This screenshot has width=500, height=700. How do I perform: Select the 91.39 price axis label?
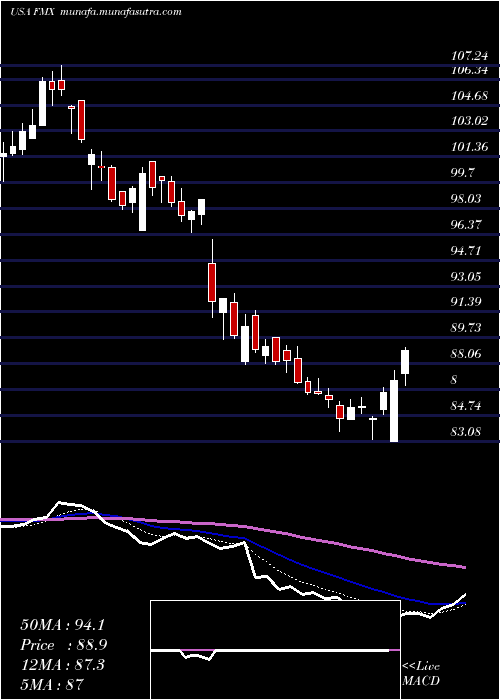[x=468, y=302]
